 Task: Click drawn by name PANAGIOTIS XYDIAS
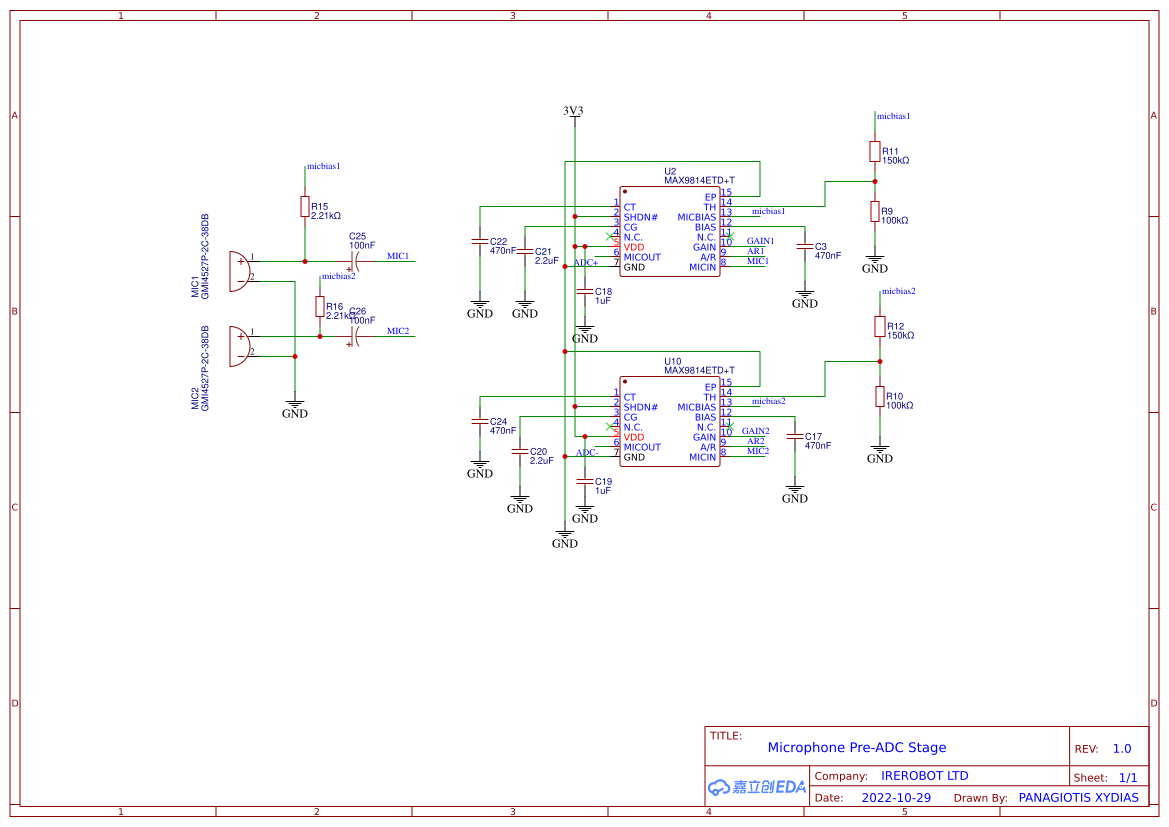(x=1078, y=797)
